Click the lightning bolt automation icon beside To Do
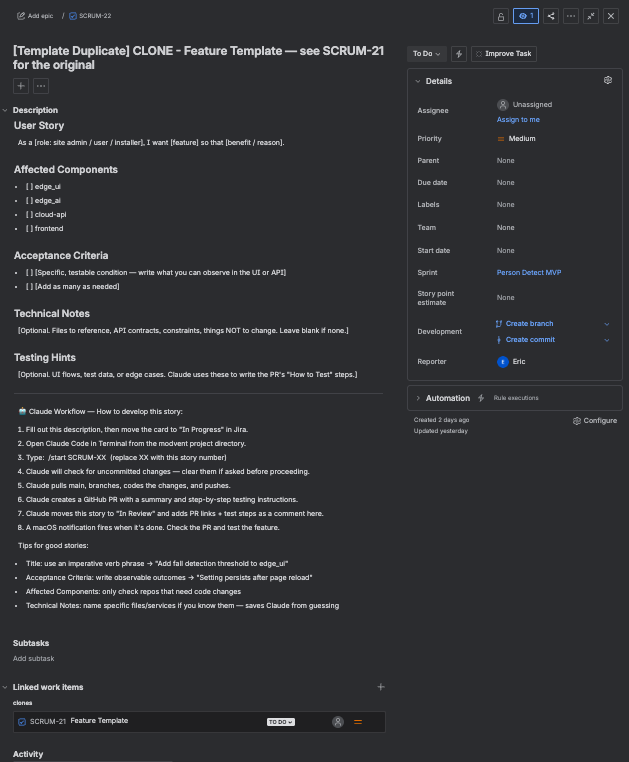Viewport: 629px width, 762px height. pyautogui.click(x=458, y=54)
